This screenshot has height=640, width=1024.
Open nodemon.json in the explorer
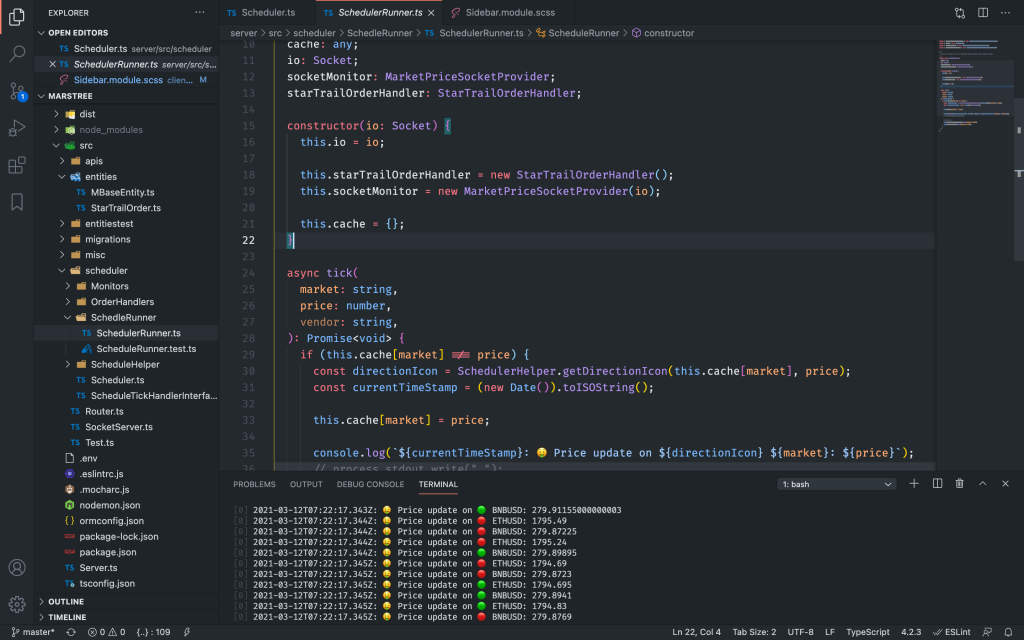coord(110,505)
